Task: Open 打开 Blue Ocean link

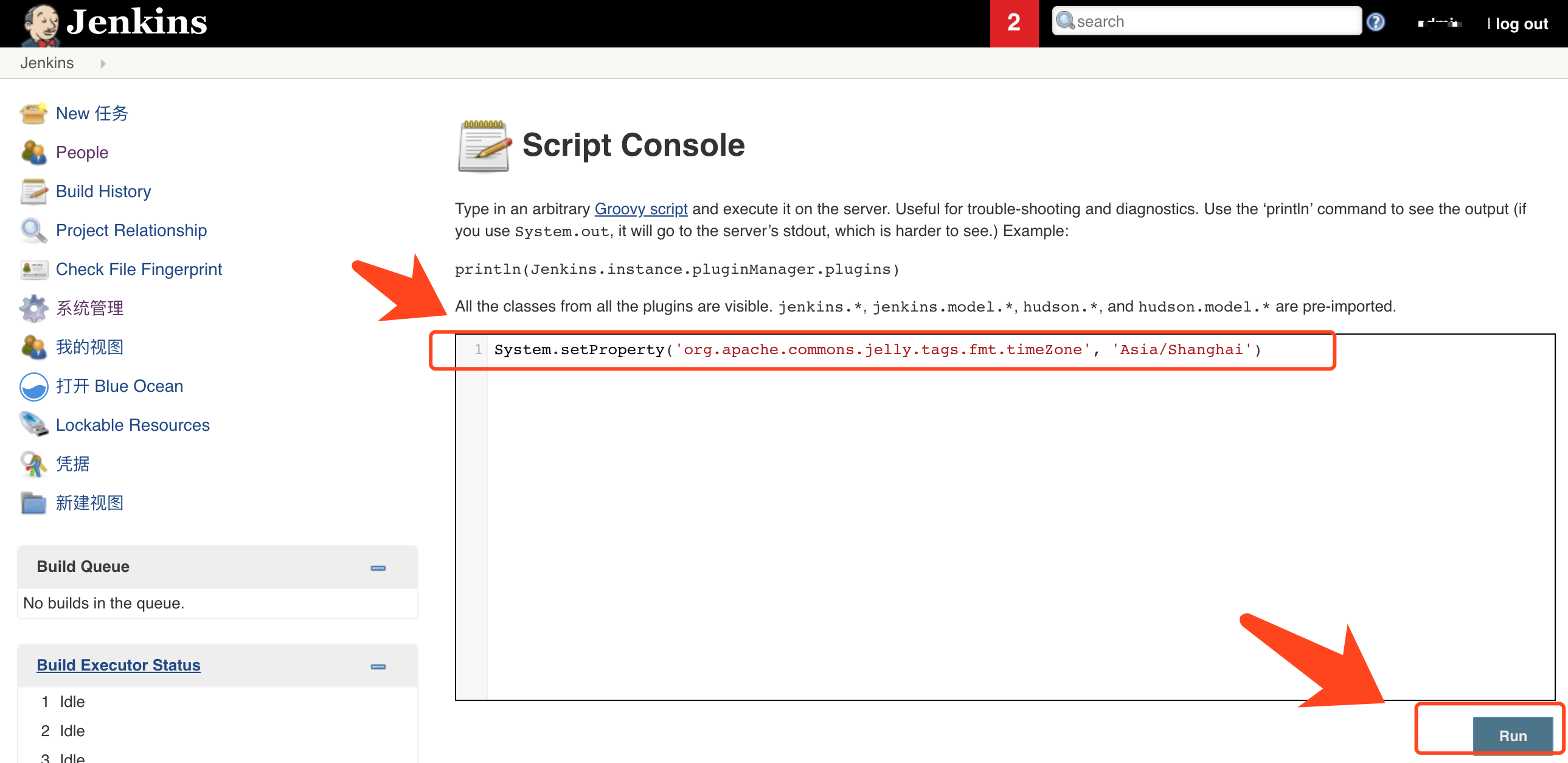Action: pyautogui.click(x=120, y=386)
